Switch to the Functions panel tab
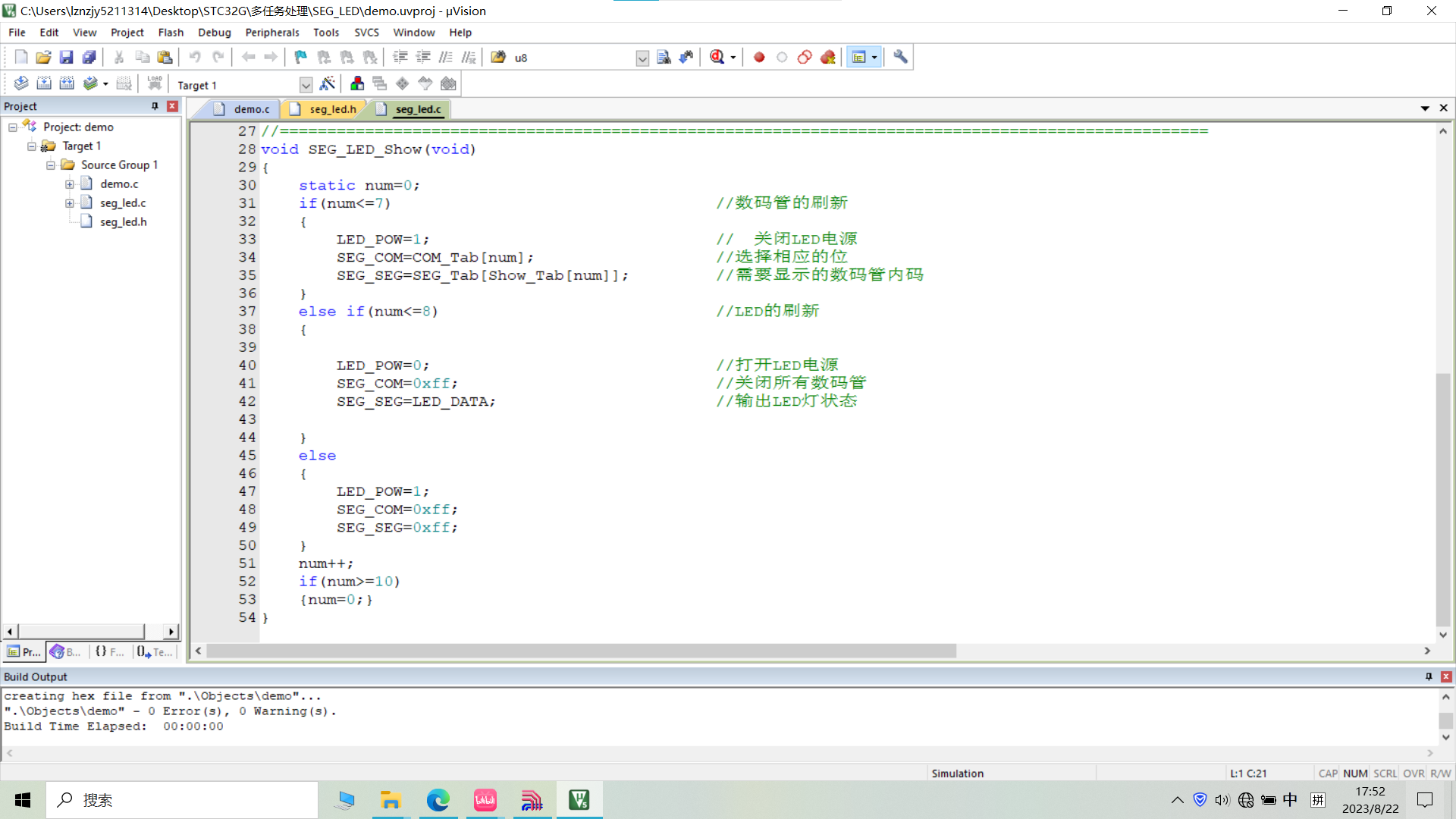The width and height of the screenshot is (1456, 819). click(111, 651)
